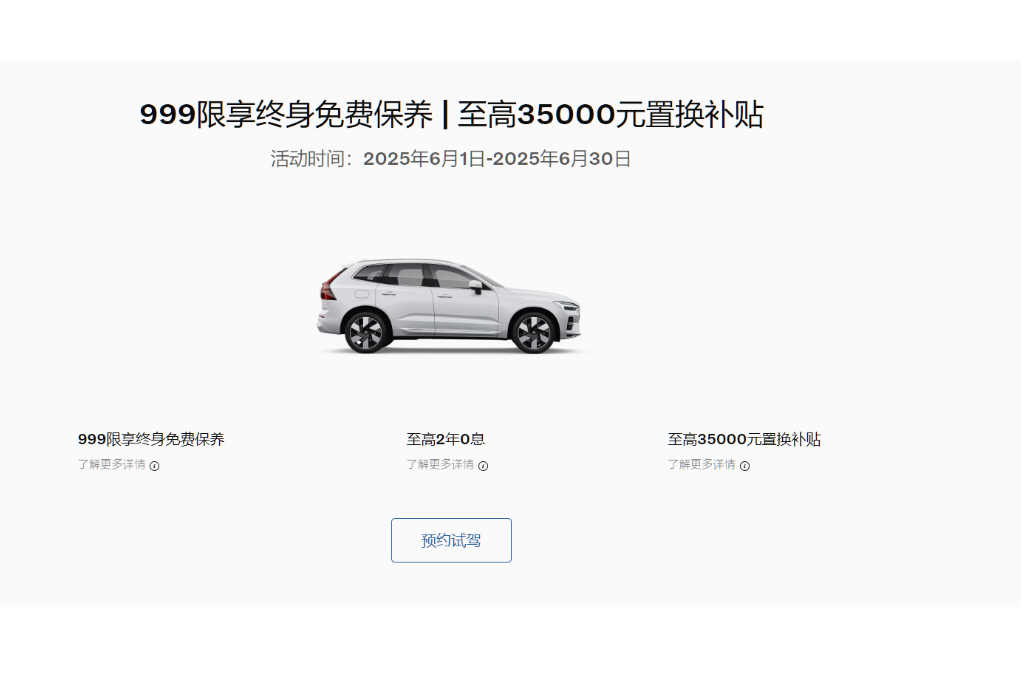
Task: Click the rear wheel of the SUV
Action: point(366,332)
